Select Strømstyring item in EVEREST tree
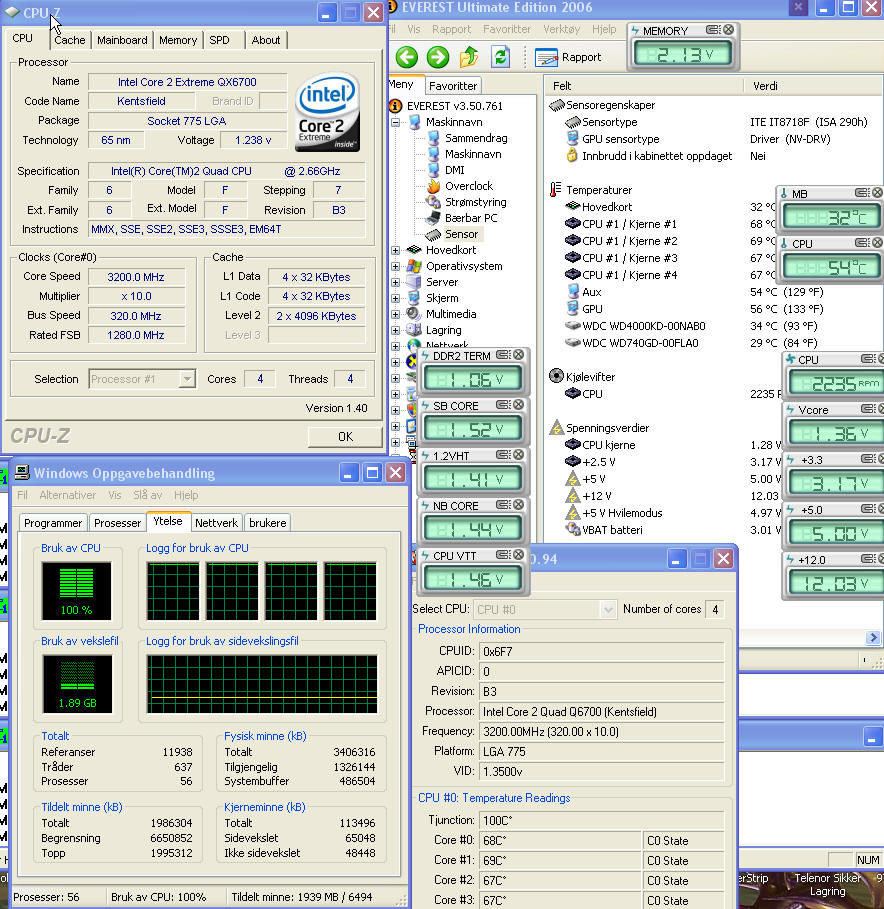 [467, 202]
